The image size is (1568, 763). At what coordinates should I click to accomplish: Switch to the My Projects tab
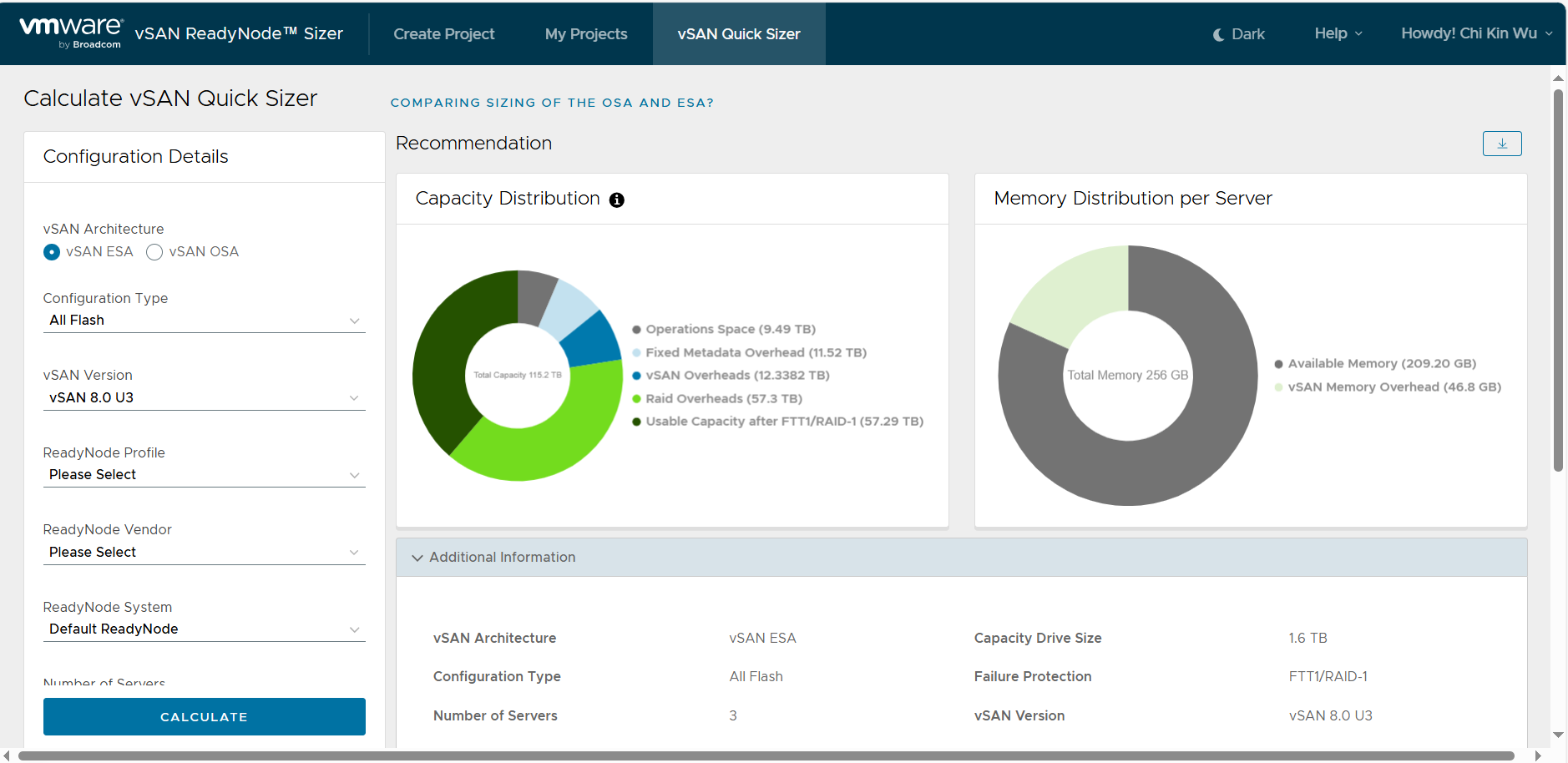pos(585,34)
